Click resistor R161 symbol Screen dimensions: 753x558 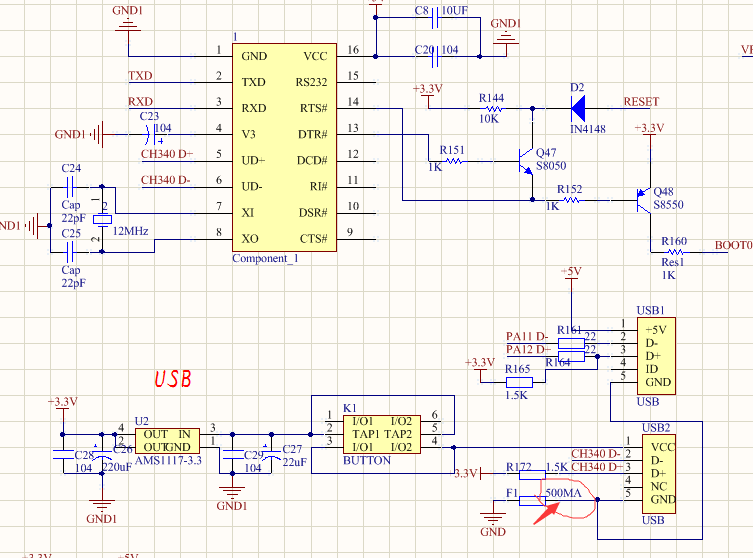tap(571, 343)
